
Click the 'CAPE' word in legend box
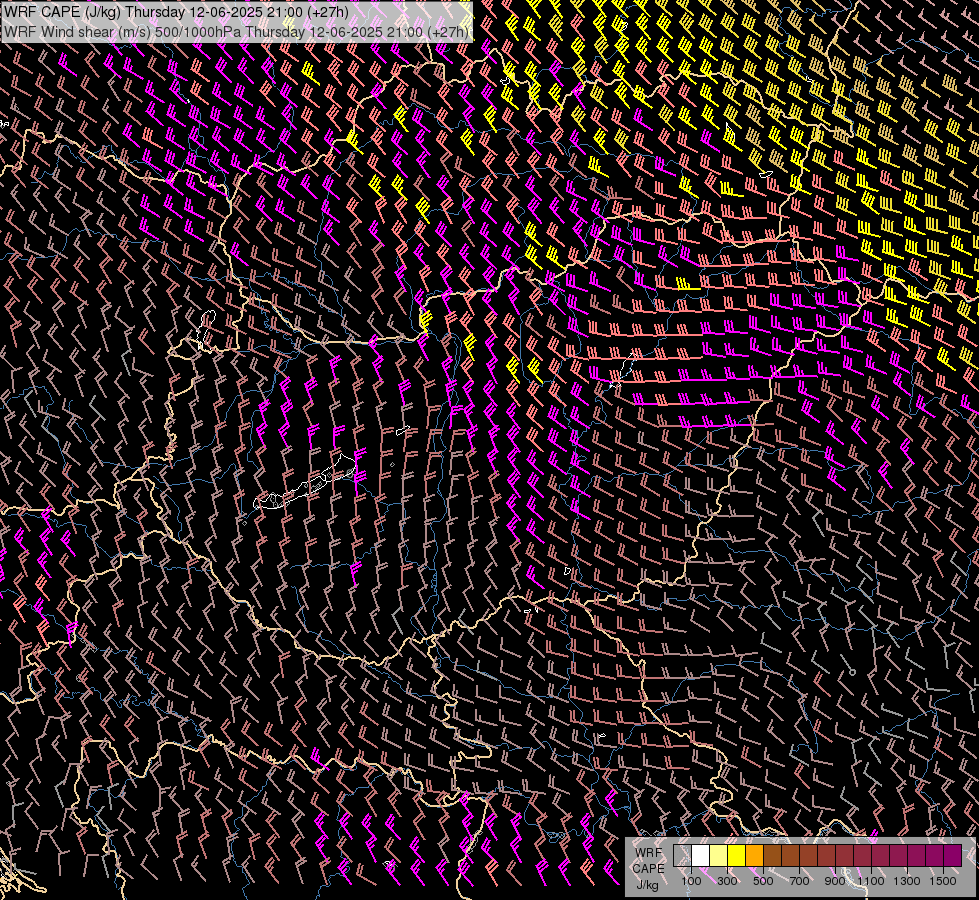click(648, 869)
